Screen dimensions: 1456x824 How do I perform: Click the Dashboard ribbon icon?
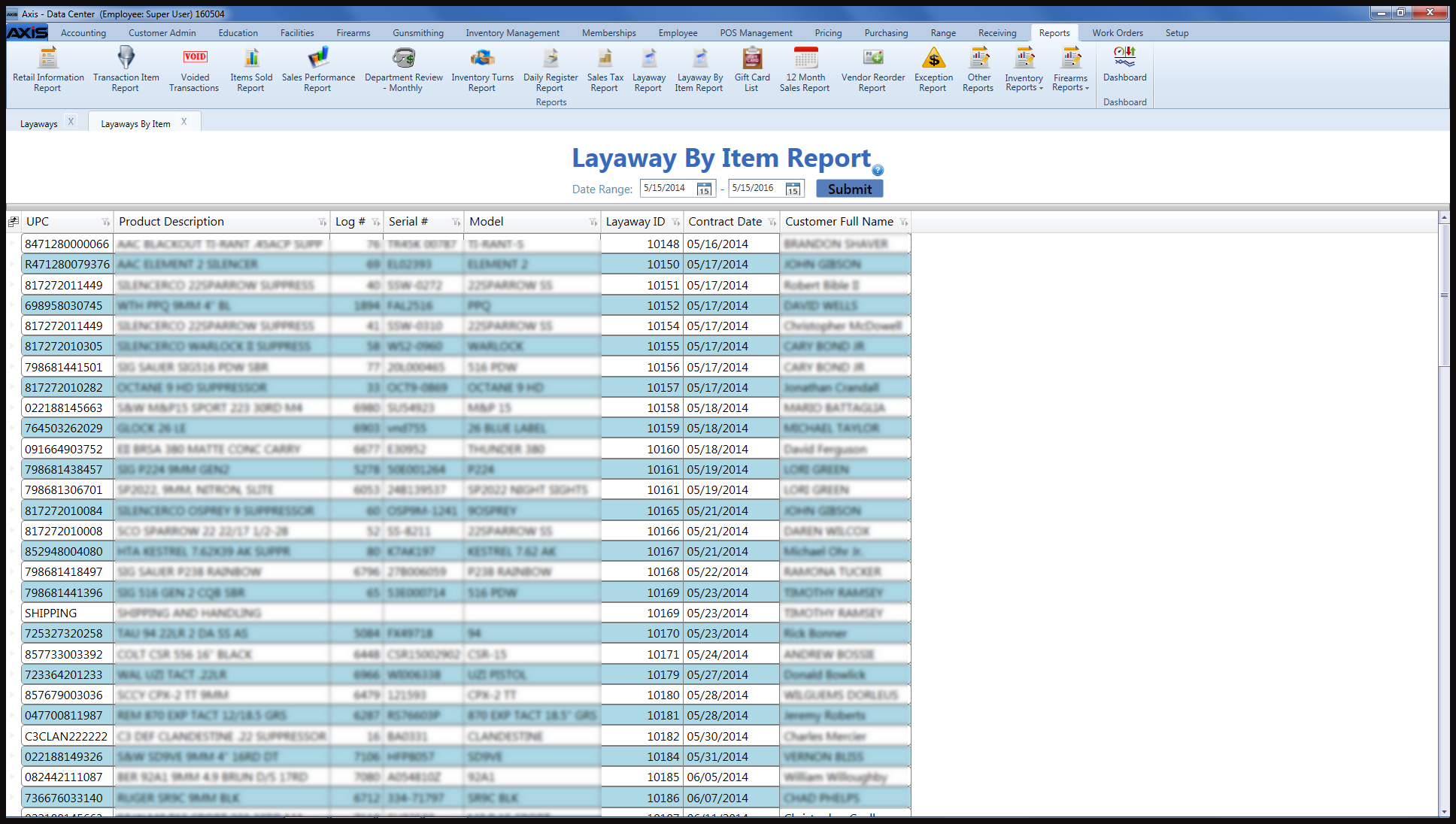tap(1124, 65)
